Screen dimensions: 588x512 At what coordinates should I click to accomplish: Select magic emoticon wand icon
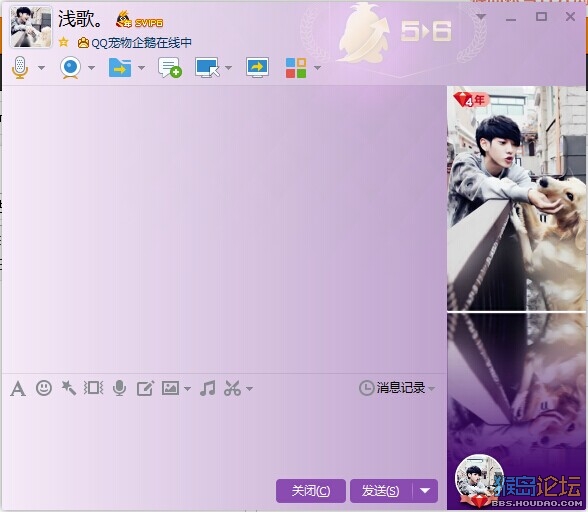(x=69, y=388)
